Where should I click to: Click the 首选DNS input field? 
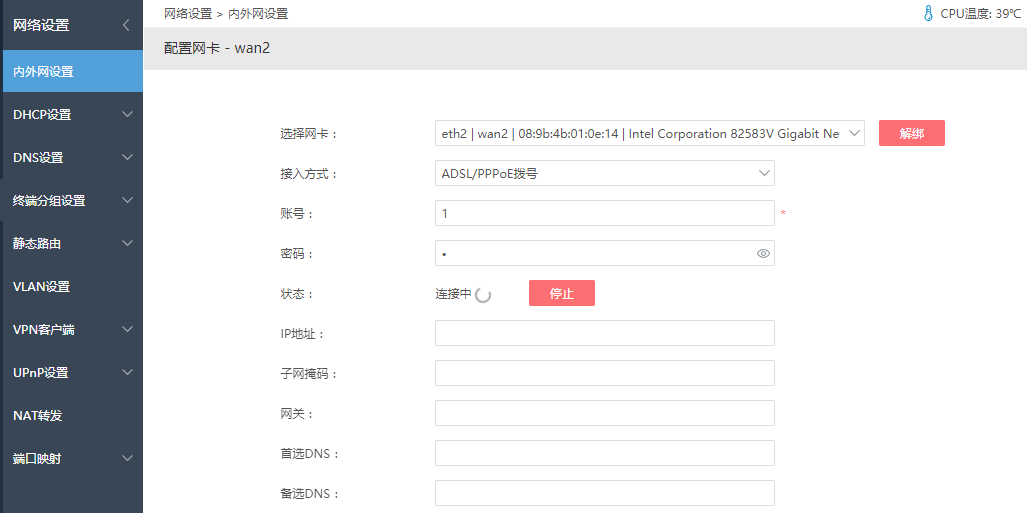tap(605, 453)
